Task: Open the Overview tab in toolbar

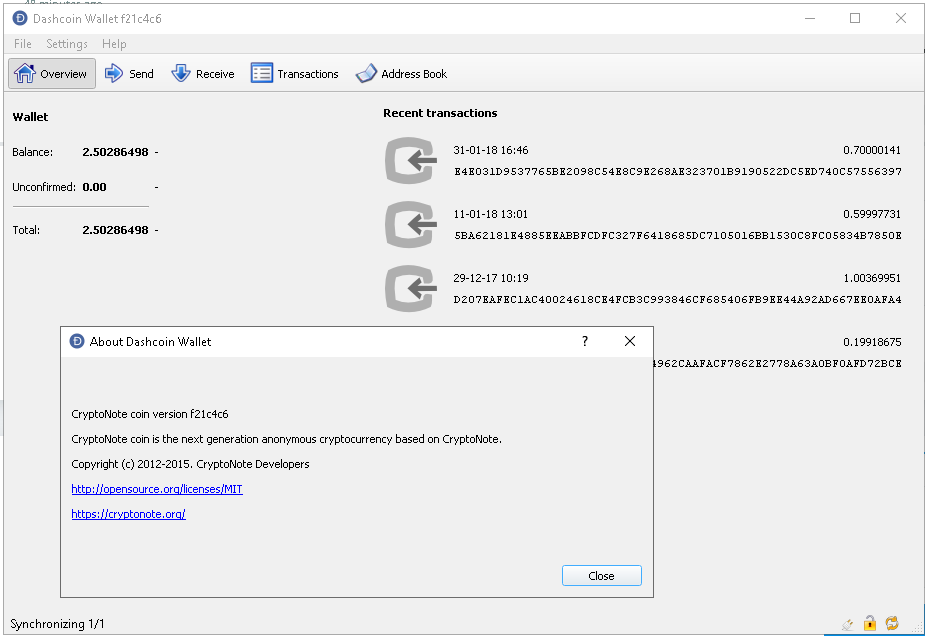Action: point(52,74)
